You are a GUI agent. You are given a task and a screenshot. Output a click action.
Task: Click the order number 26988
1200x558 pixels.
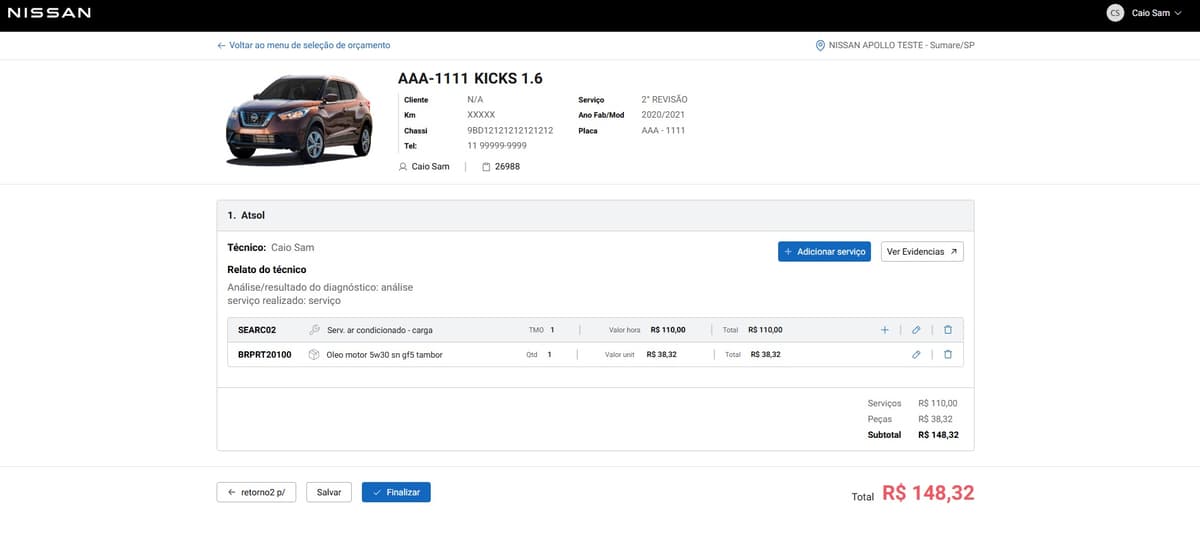click(507, 166)
